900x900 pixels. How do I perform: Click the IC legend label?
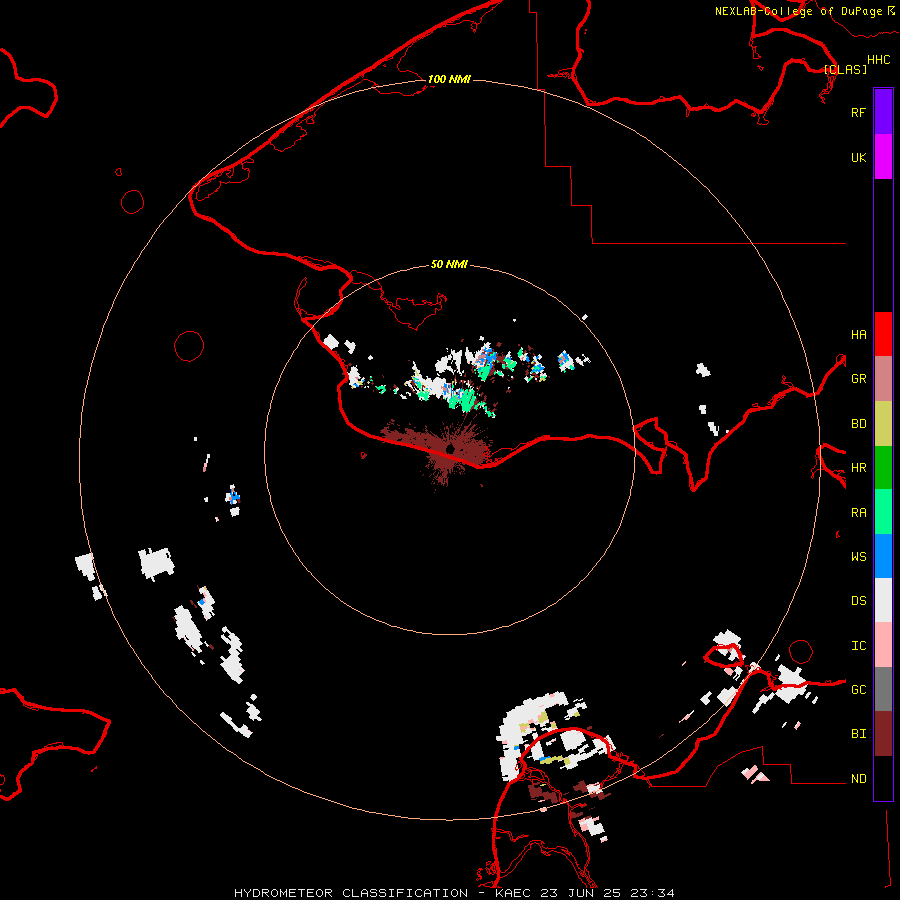tap(858, 646)
